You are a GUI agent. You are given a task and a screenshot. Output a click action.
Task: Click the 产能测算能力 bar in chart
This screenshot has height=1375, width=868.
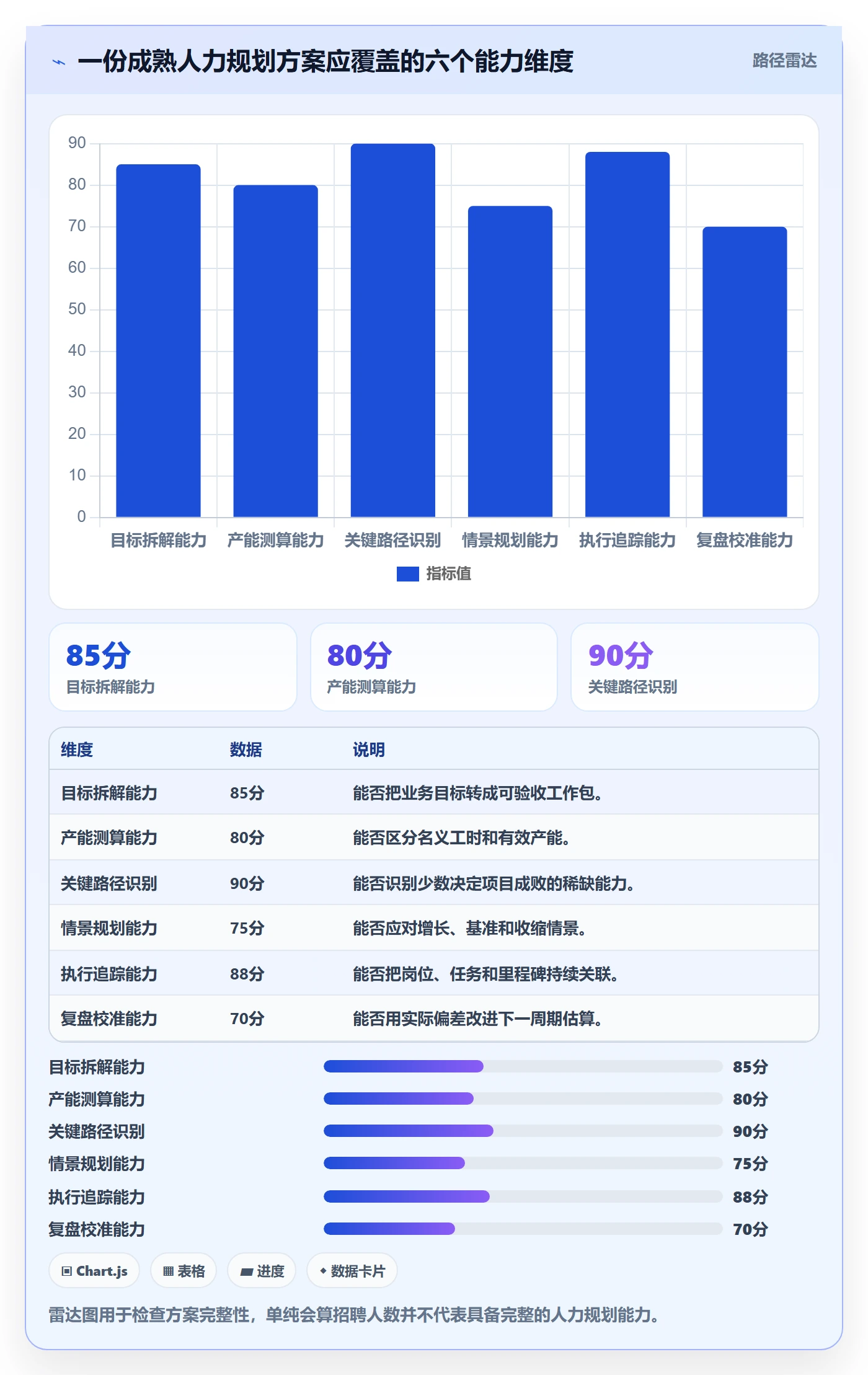[x=275, y=351]
